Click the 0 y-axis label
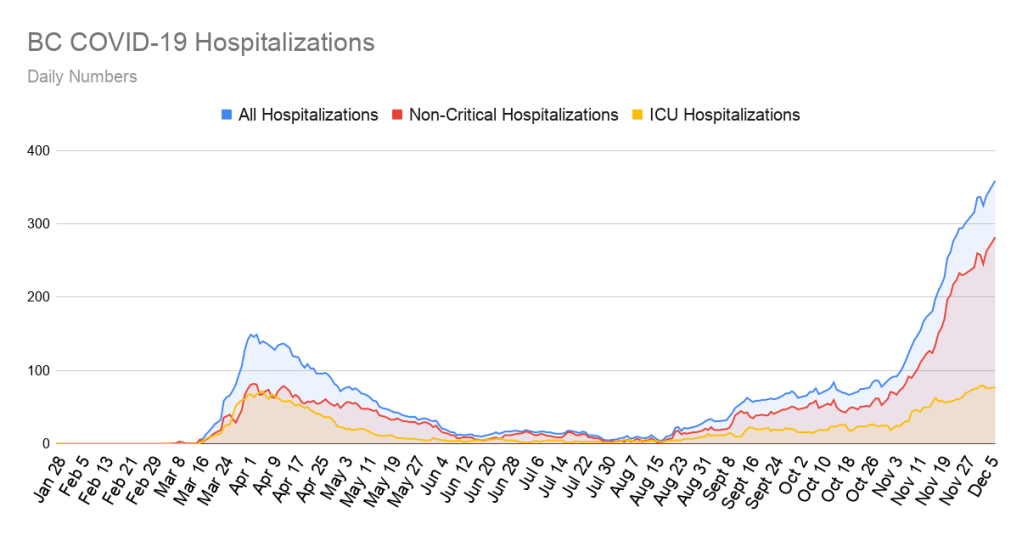1022x535 pixels. click(x=46, y=444)
